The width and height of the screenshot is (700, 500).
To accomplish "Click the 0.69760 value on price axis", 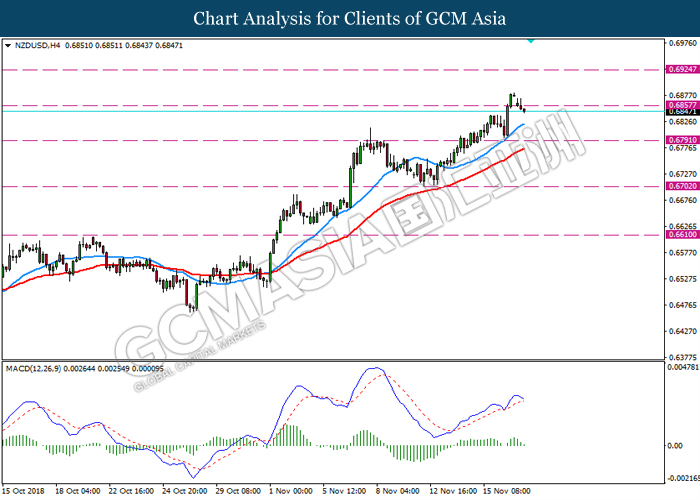I will pyautogui.click(x=683, y=43).
